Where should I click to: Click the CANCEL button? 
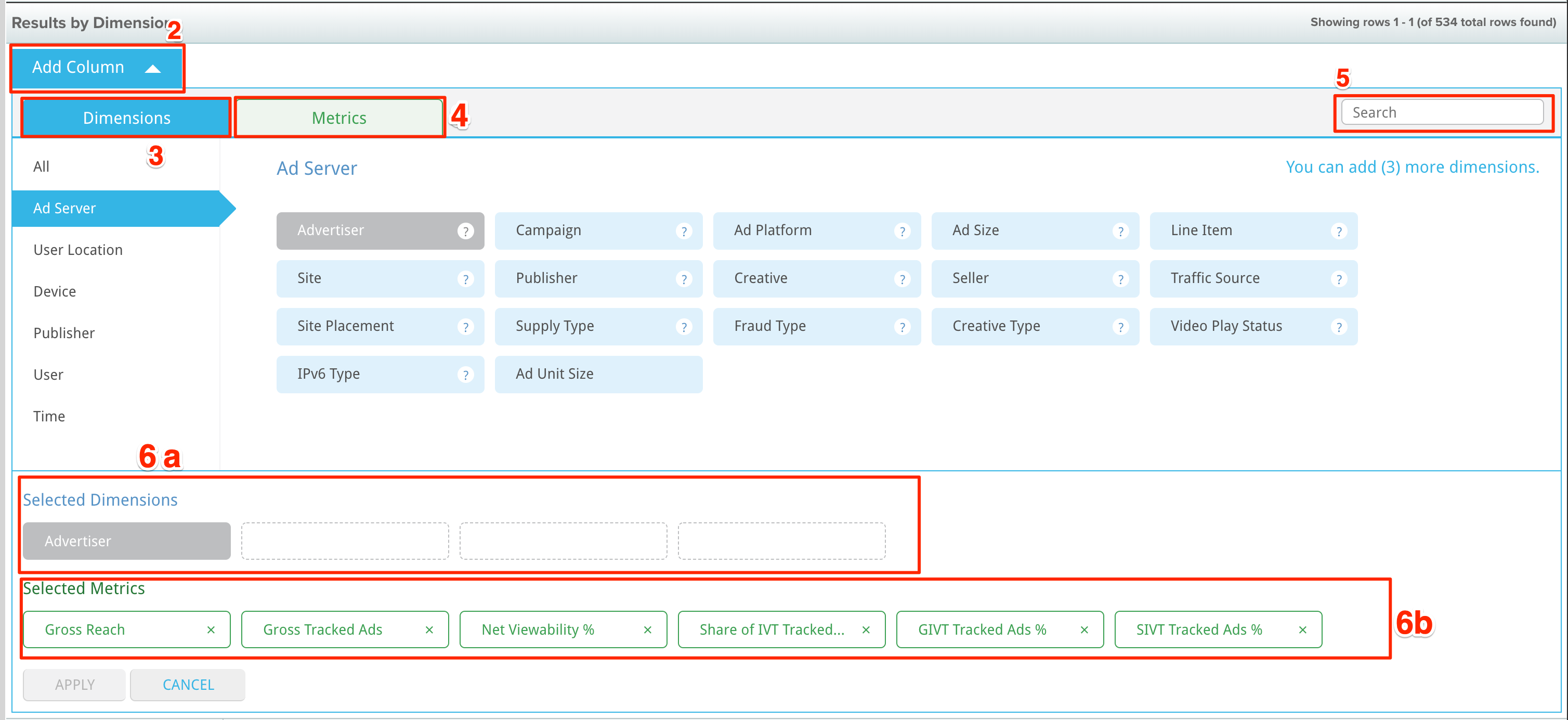pyautogui.click(x=188, y=685)
